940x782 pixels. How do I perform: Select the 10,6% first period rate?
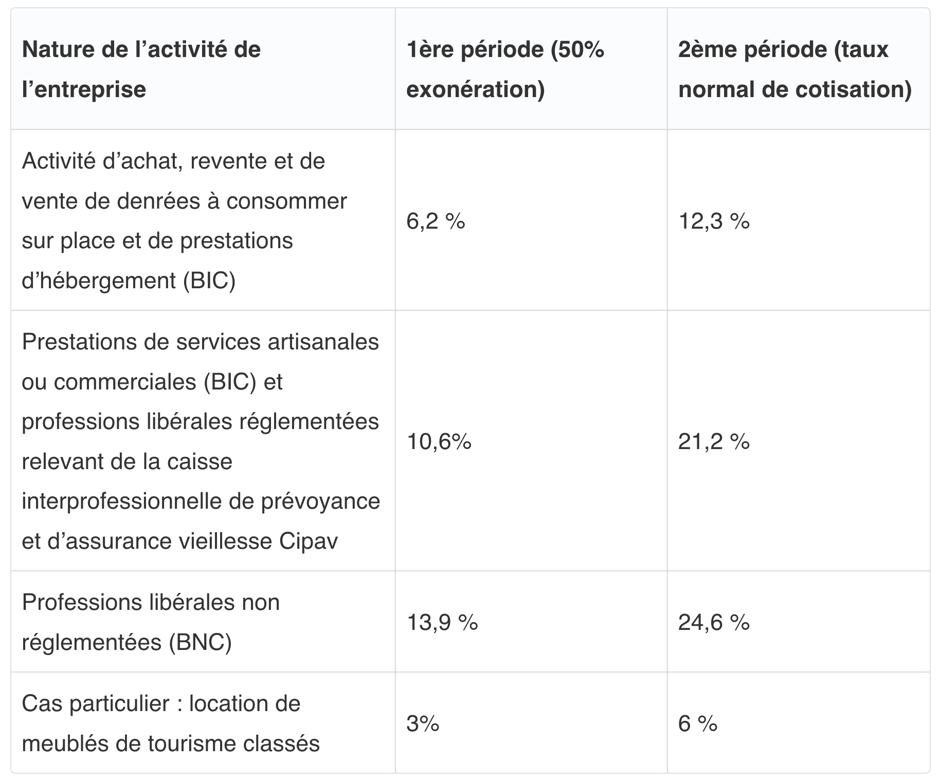tap(439, 442)
